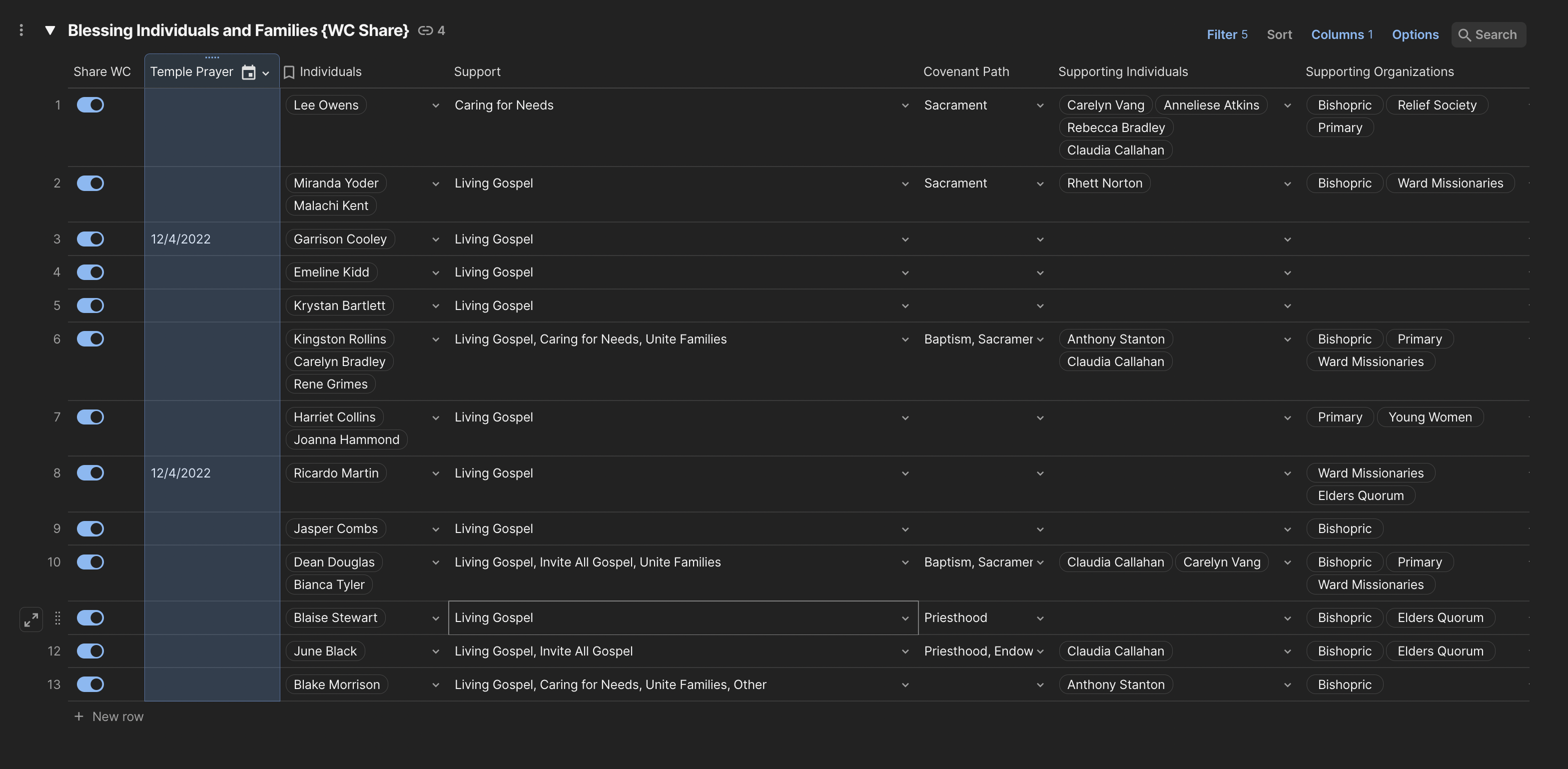Image resolution: width=1568 pixels, height=769 pixels.
Task: Open the Columns 1 menu
Action: (1342, 34)
